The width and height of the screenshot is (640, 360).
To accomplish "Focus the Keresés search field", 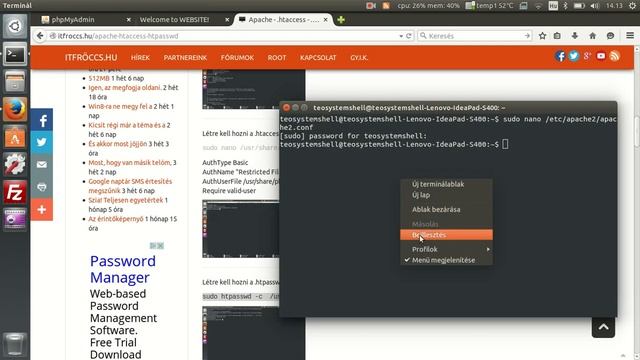I will 475,36.
